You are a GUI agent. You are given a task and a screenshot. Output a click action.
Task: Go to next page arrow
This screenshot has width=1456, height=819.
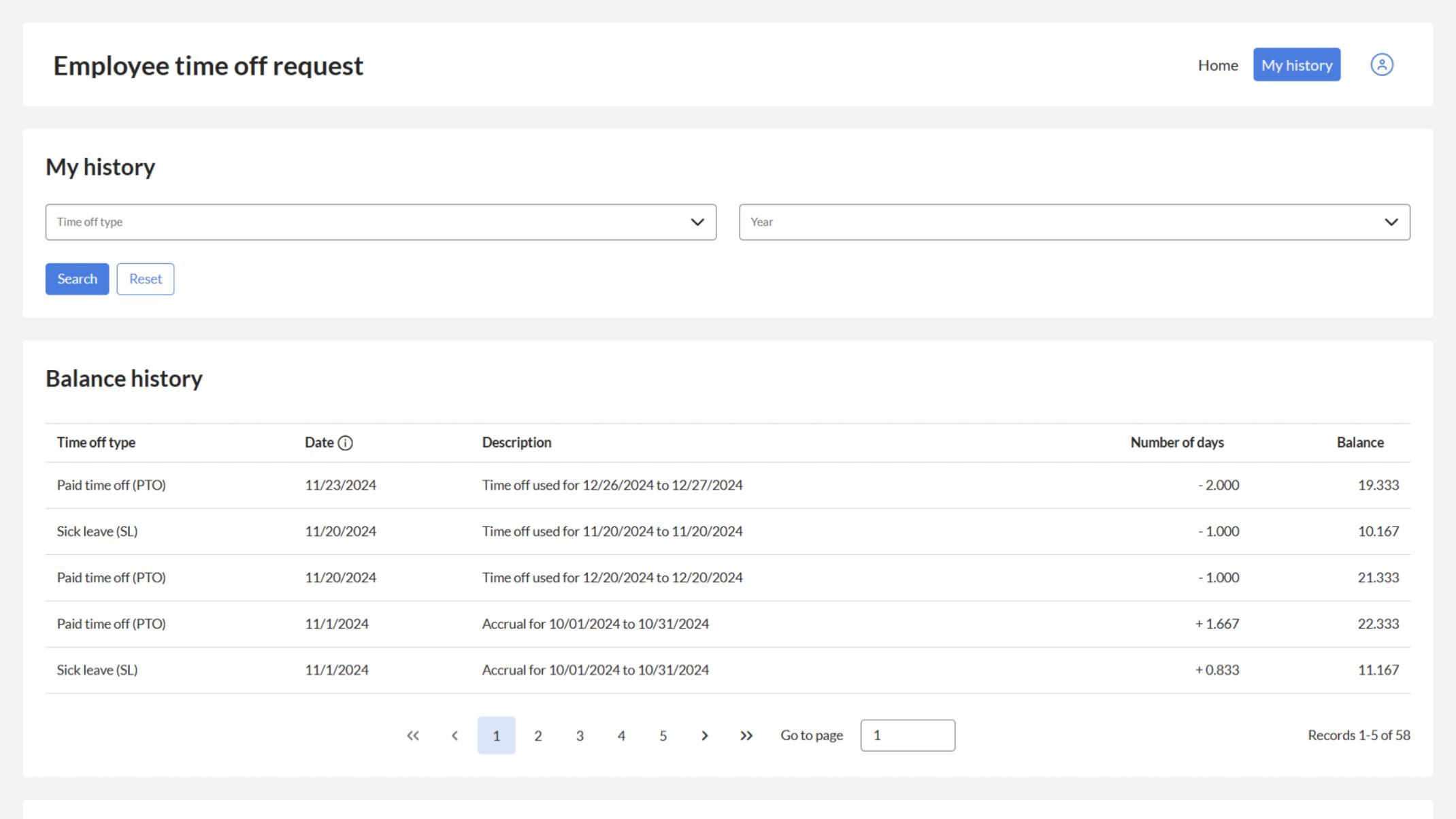(x=704, y=735)
